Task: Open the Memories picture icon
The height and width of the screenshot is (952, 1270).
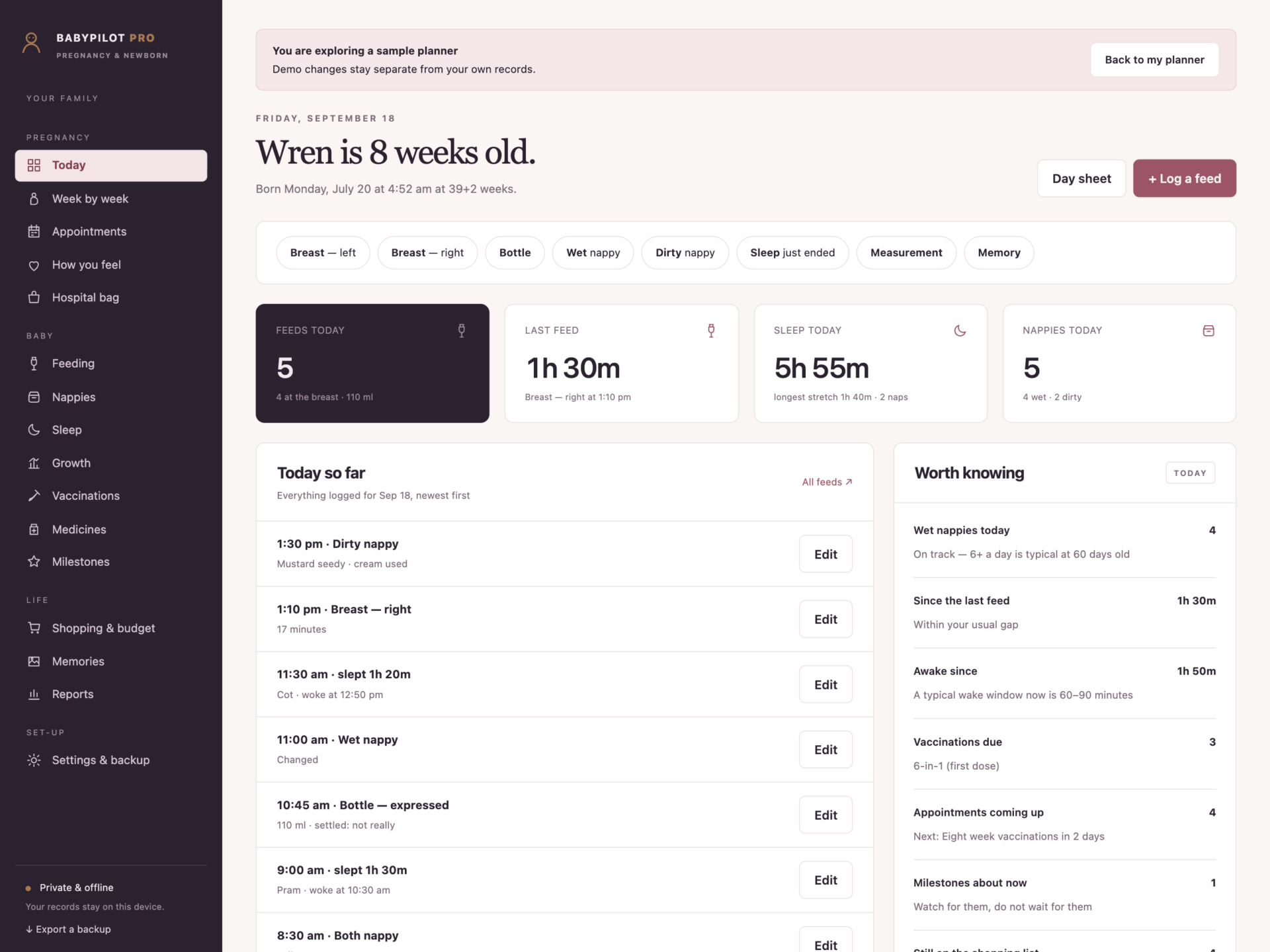Action: pyautogui.click(x=34, y=661)
